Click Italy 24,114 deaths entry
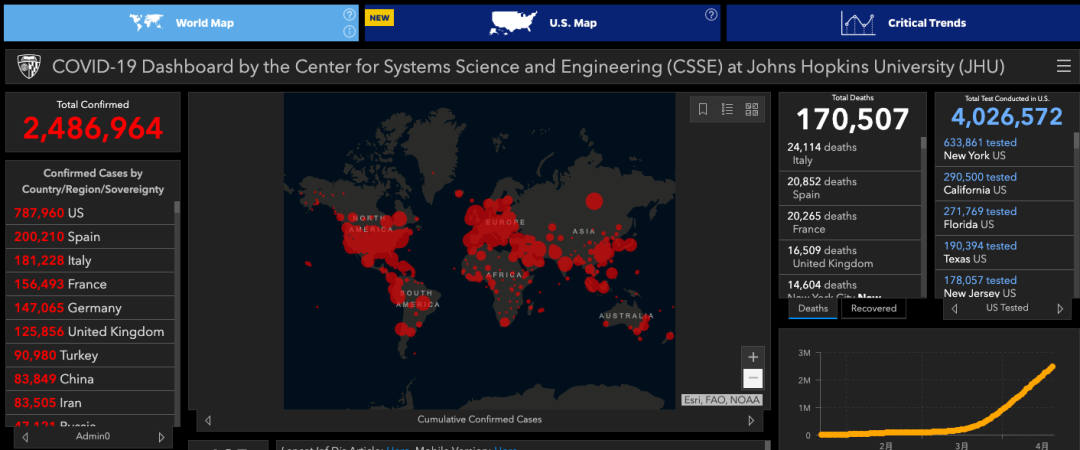The image size is (1080, 450). click(x=849, y=154)
